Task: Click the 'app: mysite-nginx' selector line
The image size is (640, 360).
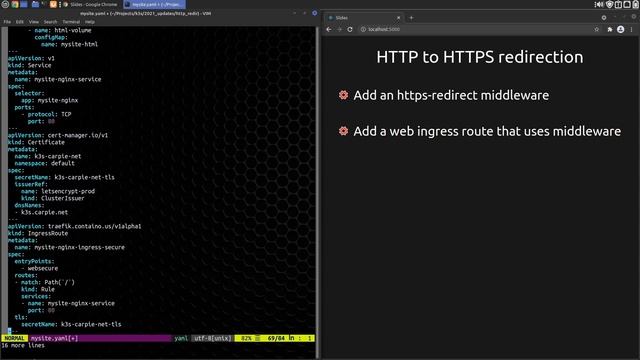Action: tap(49, 100)
